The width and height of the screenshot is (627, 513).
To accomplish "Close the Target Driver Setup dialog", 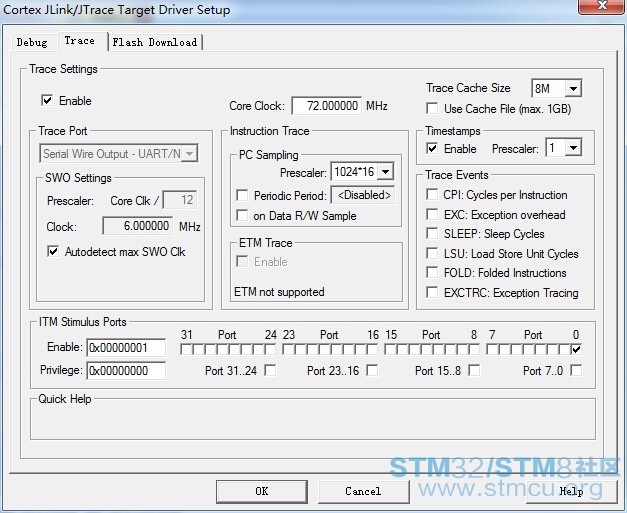I will [x=602, y=6].
